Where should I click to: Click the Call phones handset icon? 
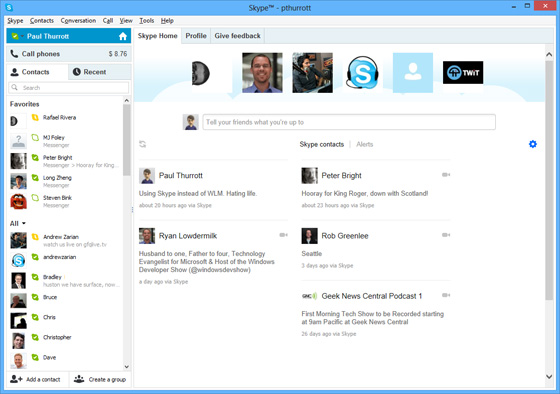pos(14,54)
